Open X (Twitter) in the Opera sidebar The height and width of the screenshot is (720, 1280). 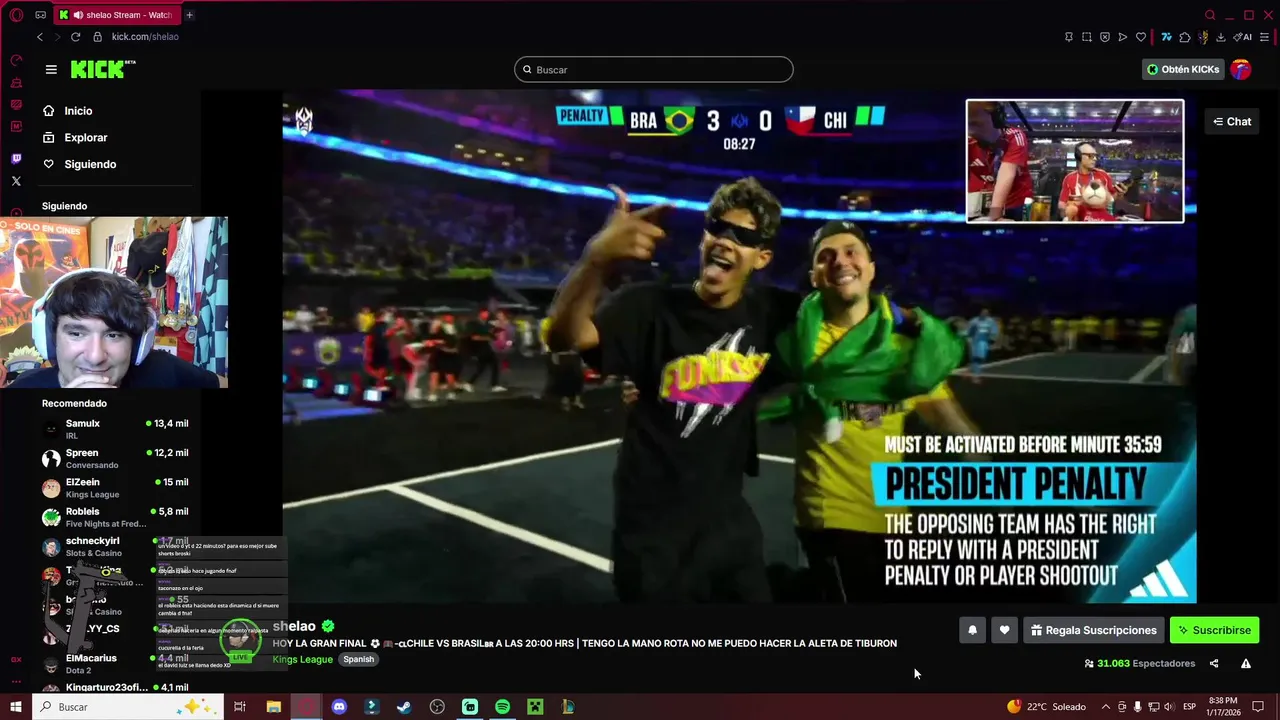(x=16, y=181)
